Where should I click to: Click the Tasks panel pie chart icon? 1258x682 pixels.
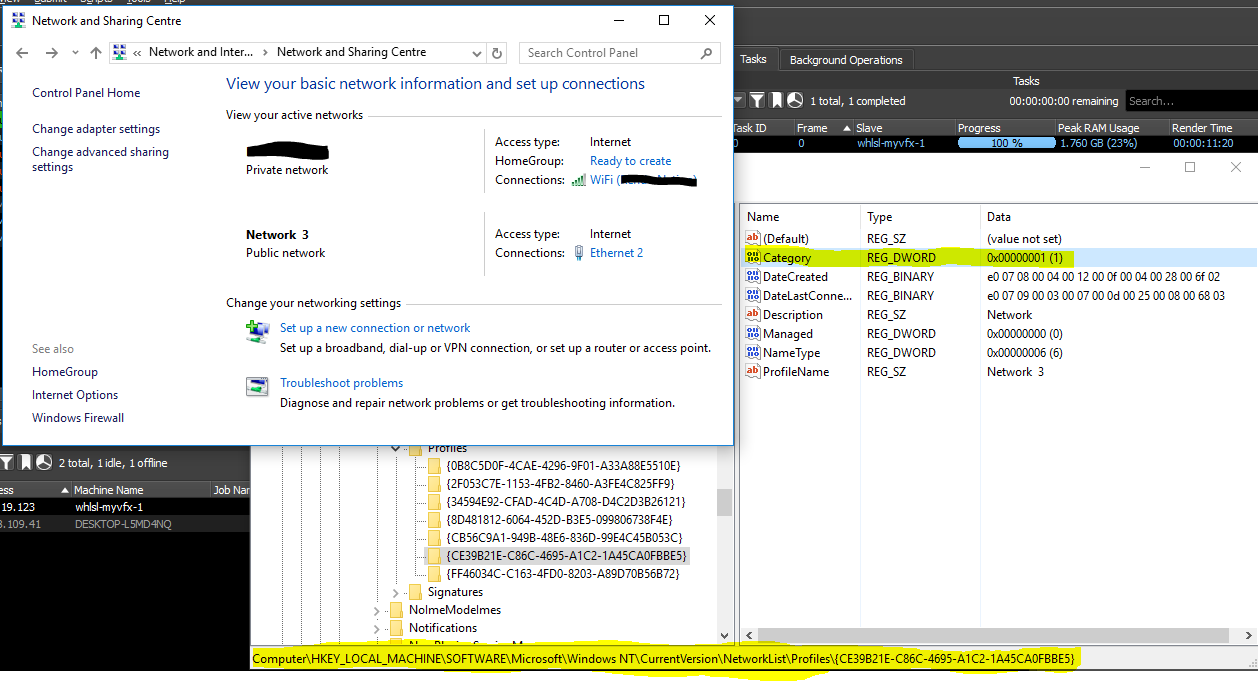[795, 100]
